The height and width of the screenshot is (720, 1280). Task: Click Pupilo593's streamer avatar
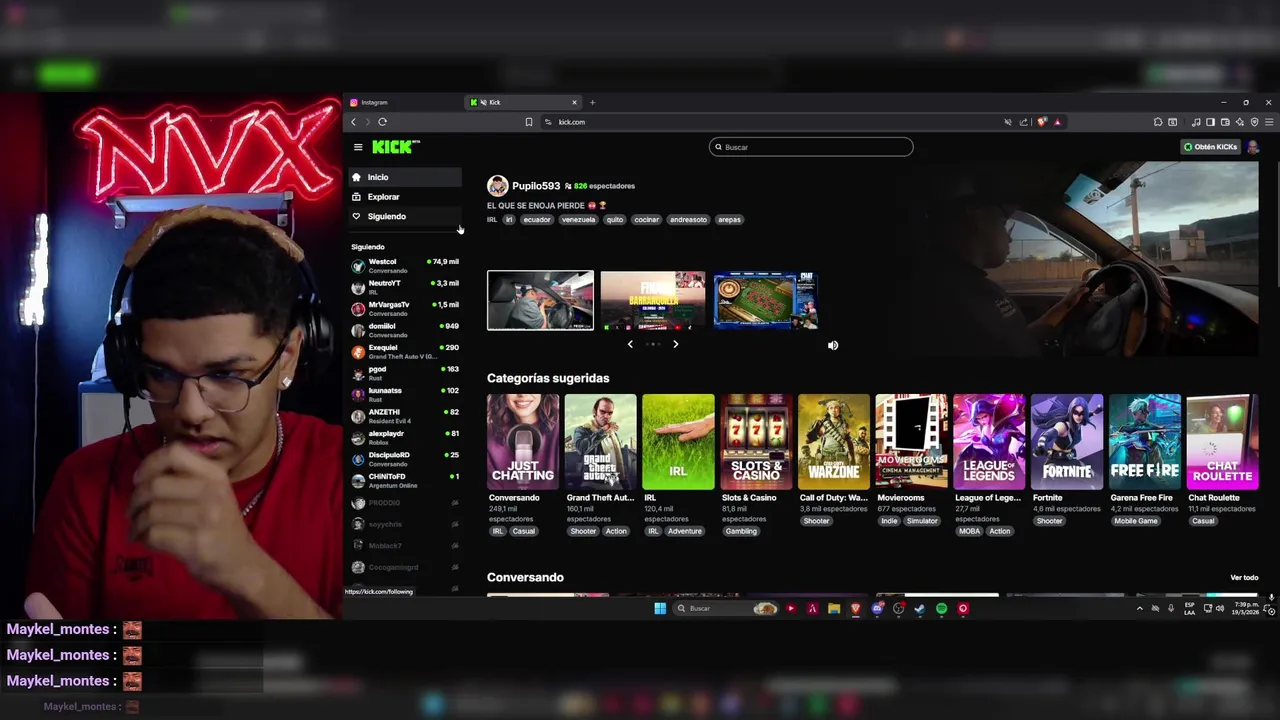tap(497, 186)
